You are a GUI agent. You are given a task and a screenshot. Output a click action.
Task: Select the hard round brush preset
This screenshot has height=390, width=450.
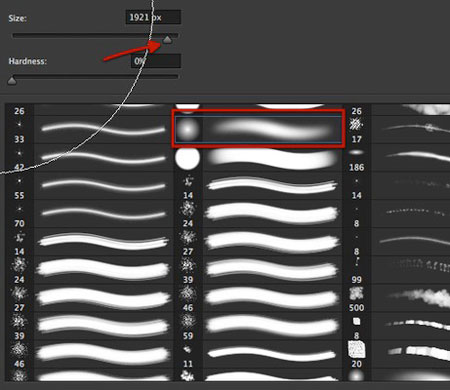coord(257,158)
